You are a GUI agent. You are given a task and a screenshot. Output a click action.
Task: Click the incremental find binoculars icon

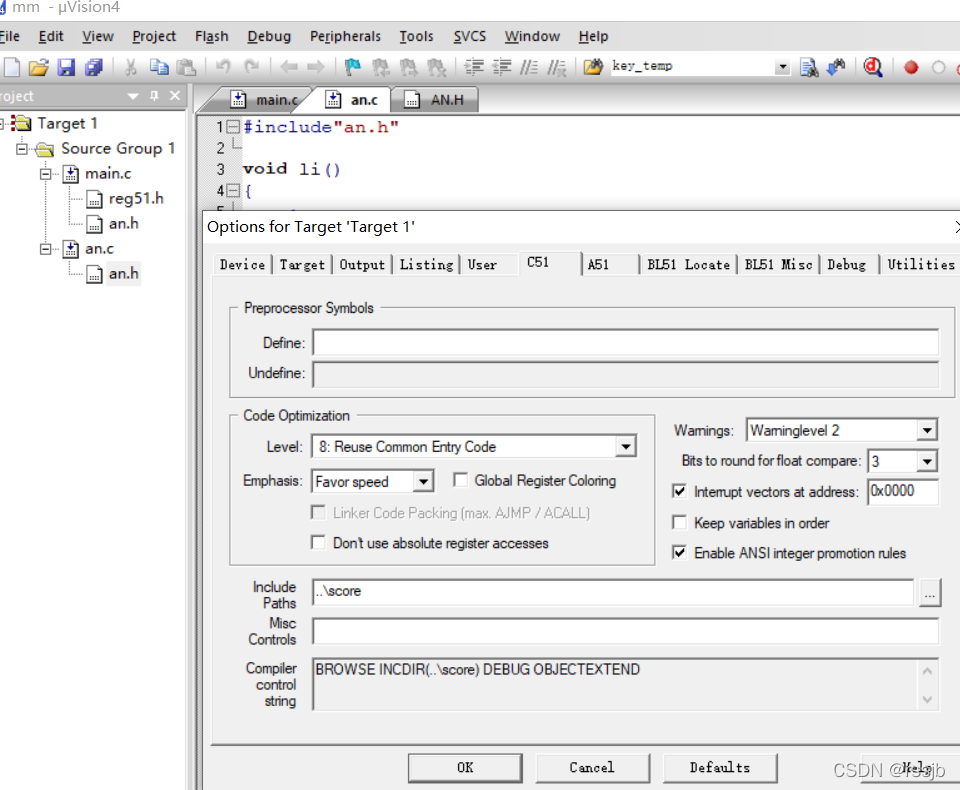tap(836, 67)
